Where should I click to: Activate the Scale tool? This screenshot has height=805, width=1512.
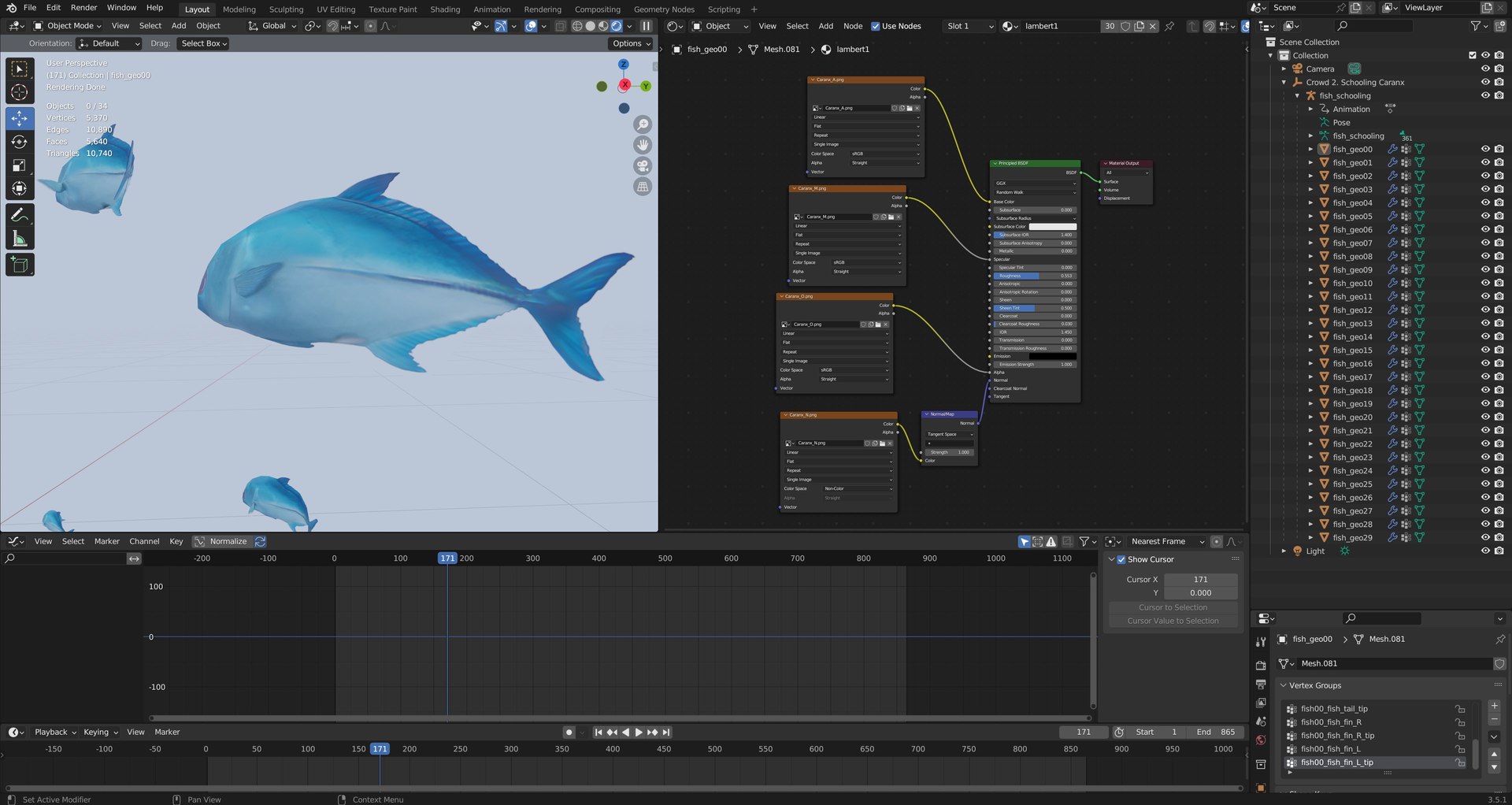pos(20,165)
